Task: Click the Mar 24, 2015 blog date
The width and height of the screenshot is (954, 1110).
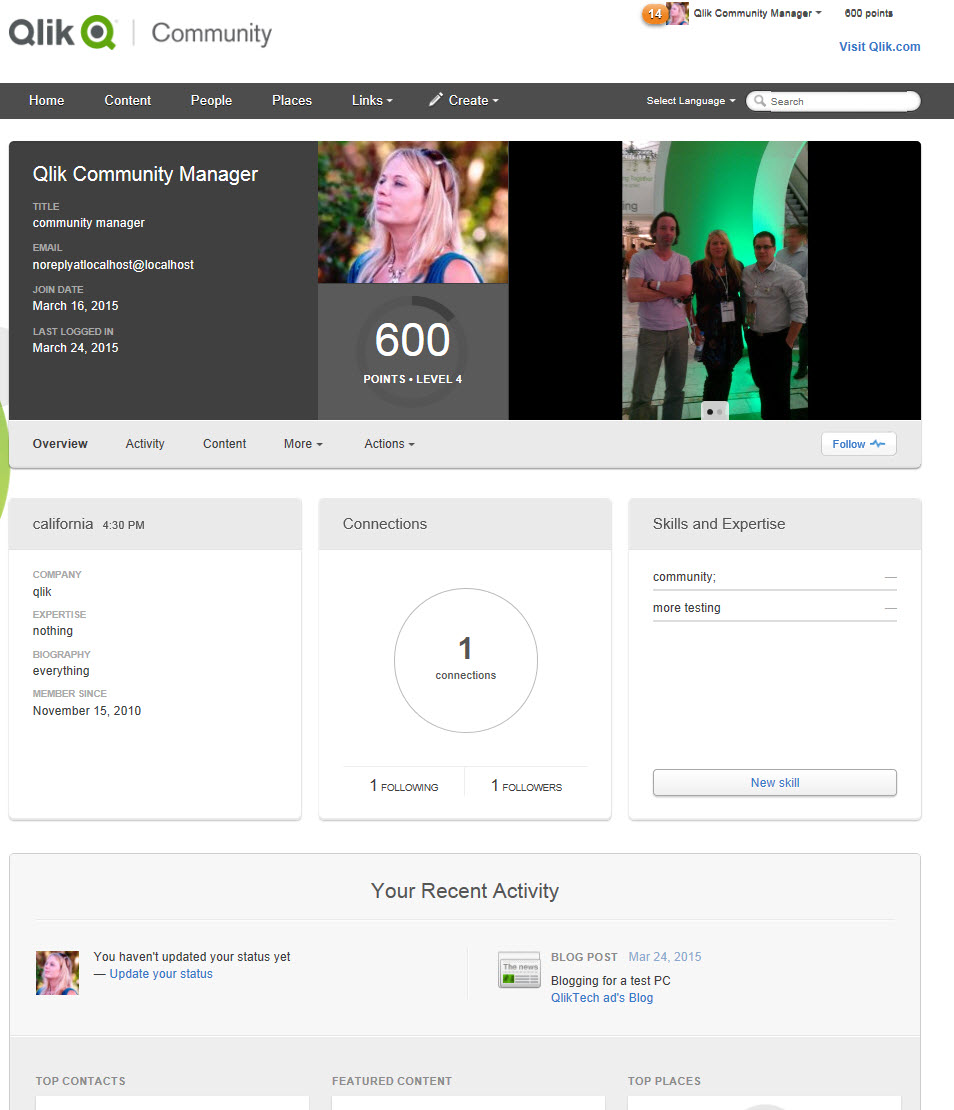Action: coord(665,957)
